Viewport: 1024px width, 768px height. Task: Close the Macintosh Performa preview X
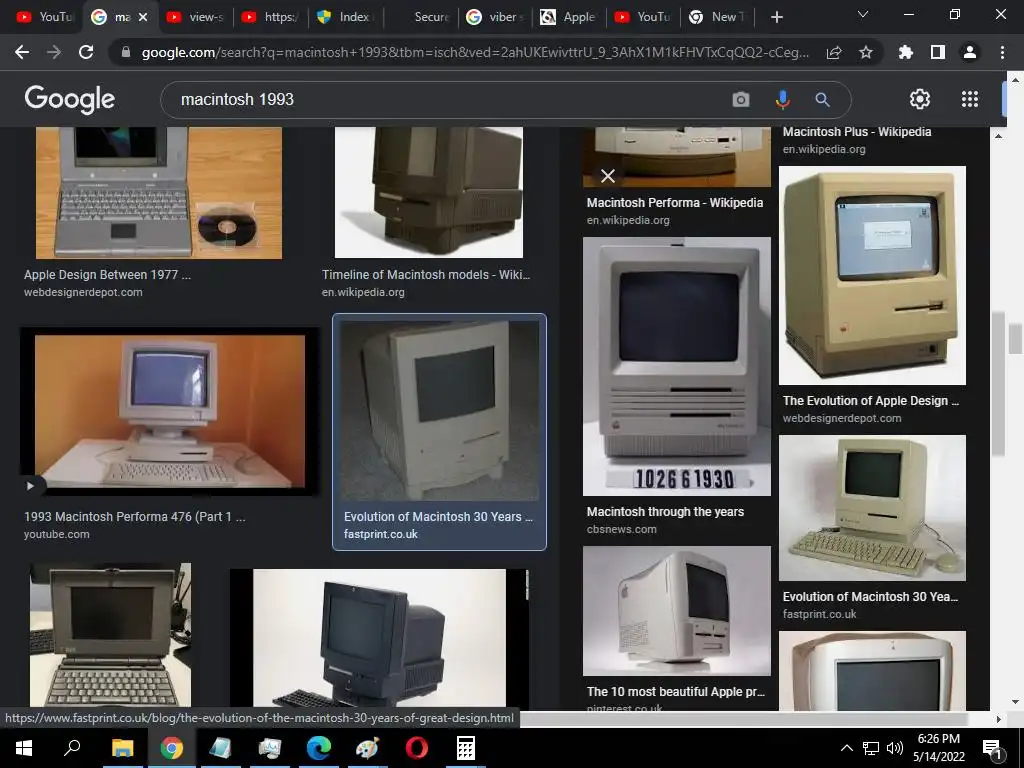point(608,176)
